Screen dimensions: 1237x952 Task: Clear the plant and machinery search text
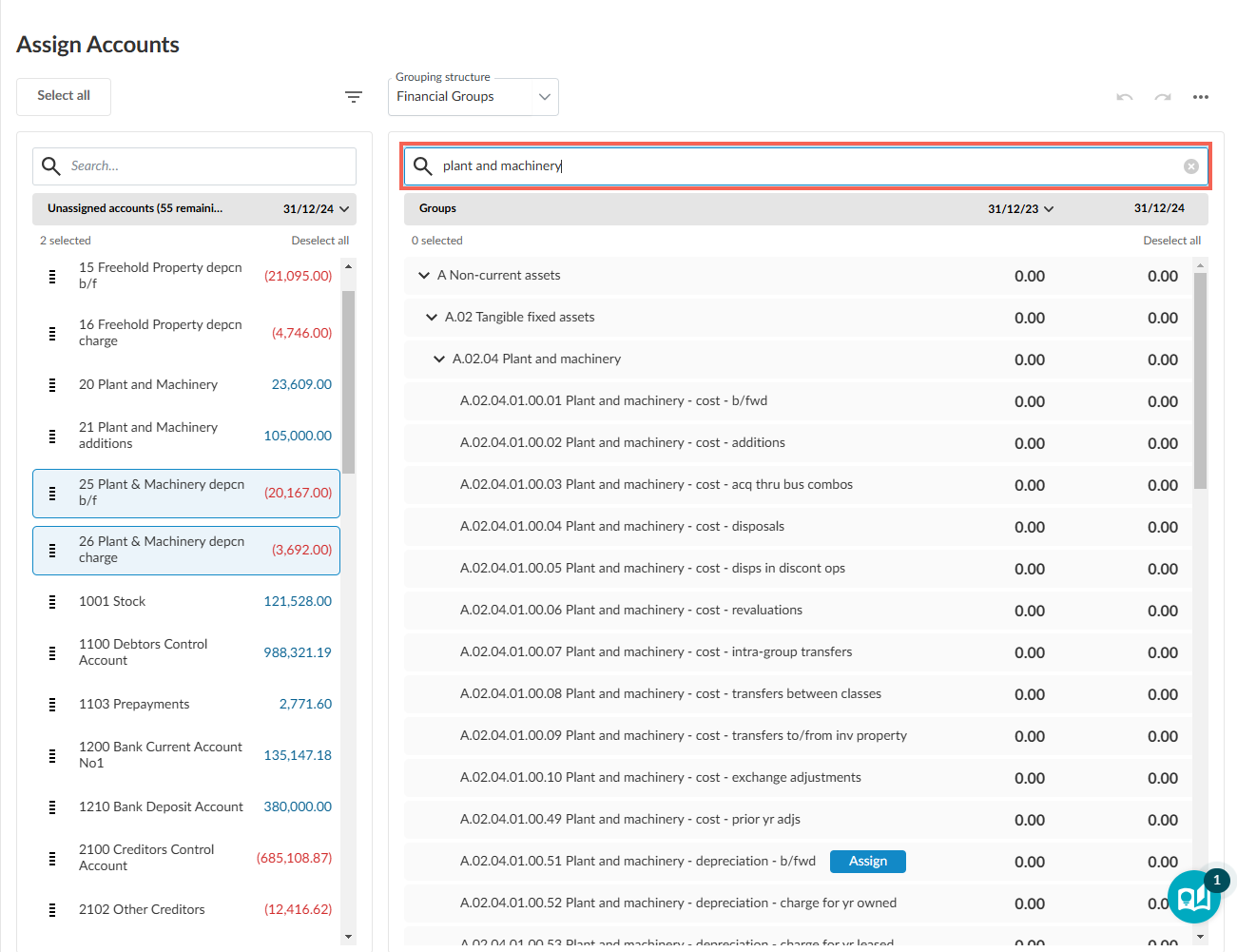point(1191,166)
